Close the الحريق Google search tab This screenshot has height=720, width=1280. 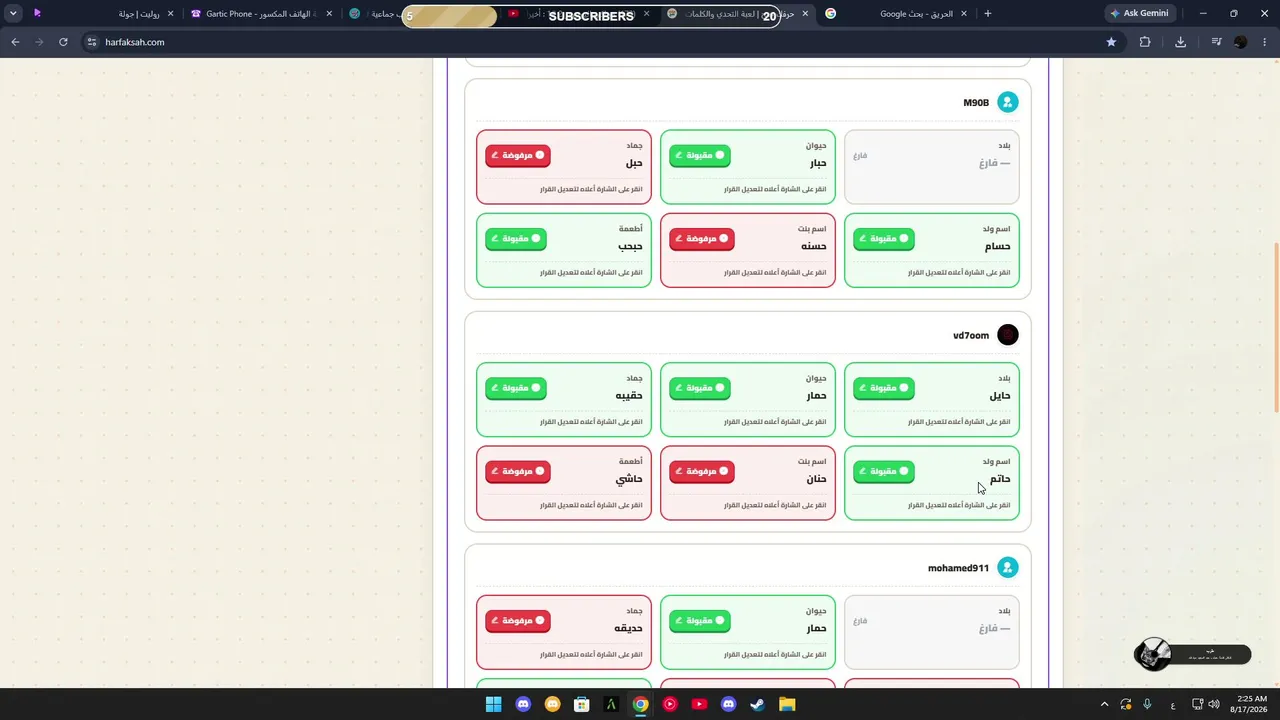point(964,14)
